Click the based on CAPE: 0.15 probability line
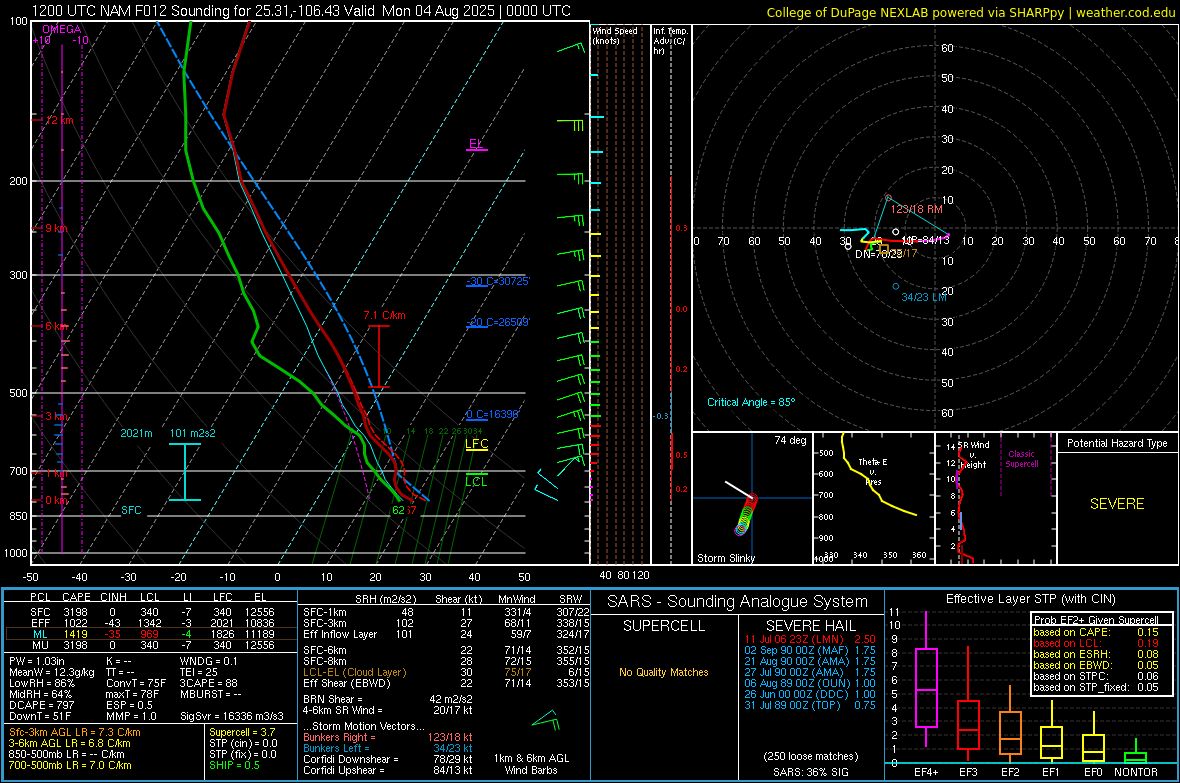The height and width of the screenshot is (783, 1180). point(1096,632)
